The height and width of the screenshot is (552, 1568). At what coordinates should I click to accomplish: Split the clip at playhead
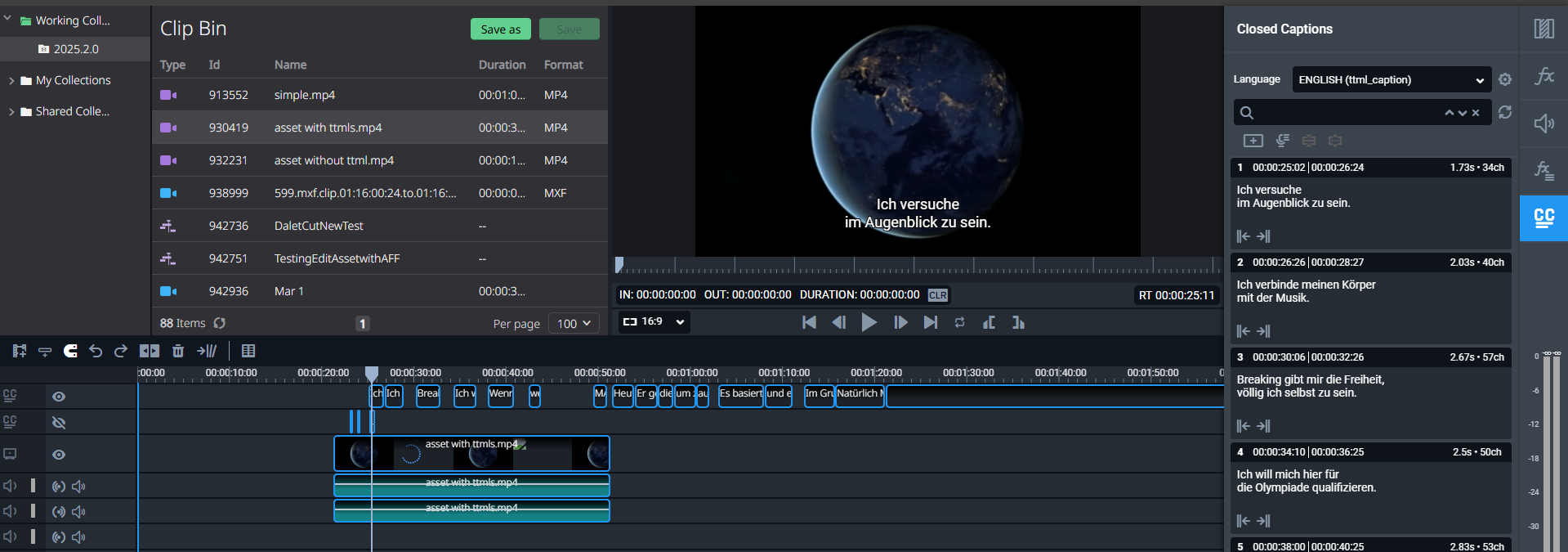click(150, 351)
